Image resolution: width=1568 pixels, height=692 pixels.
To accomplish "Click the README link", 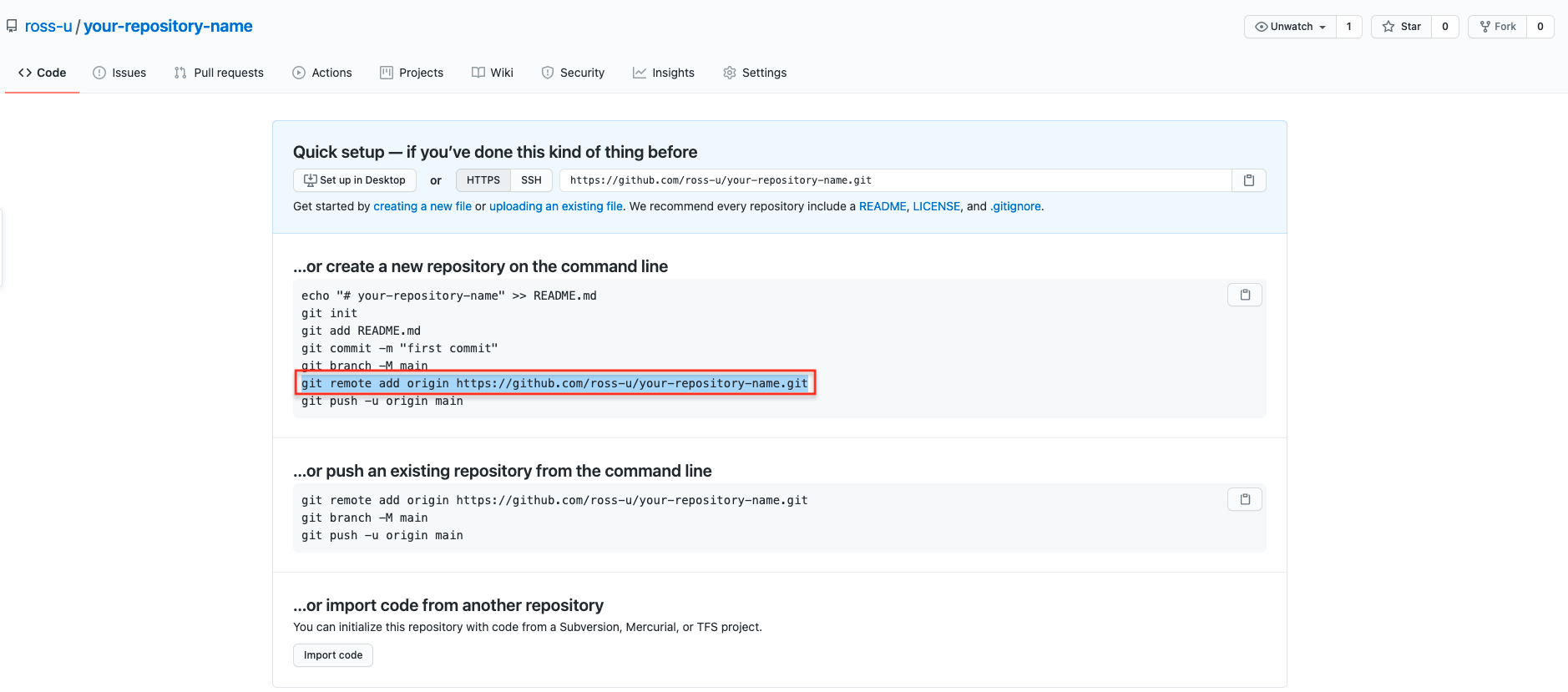I will [883, 206].
